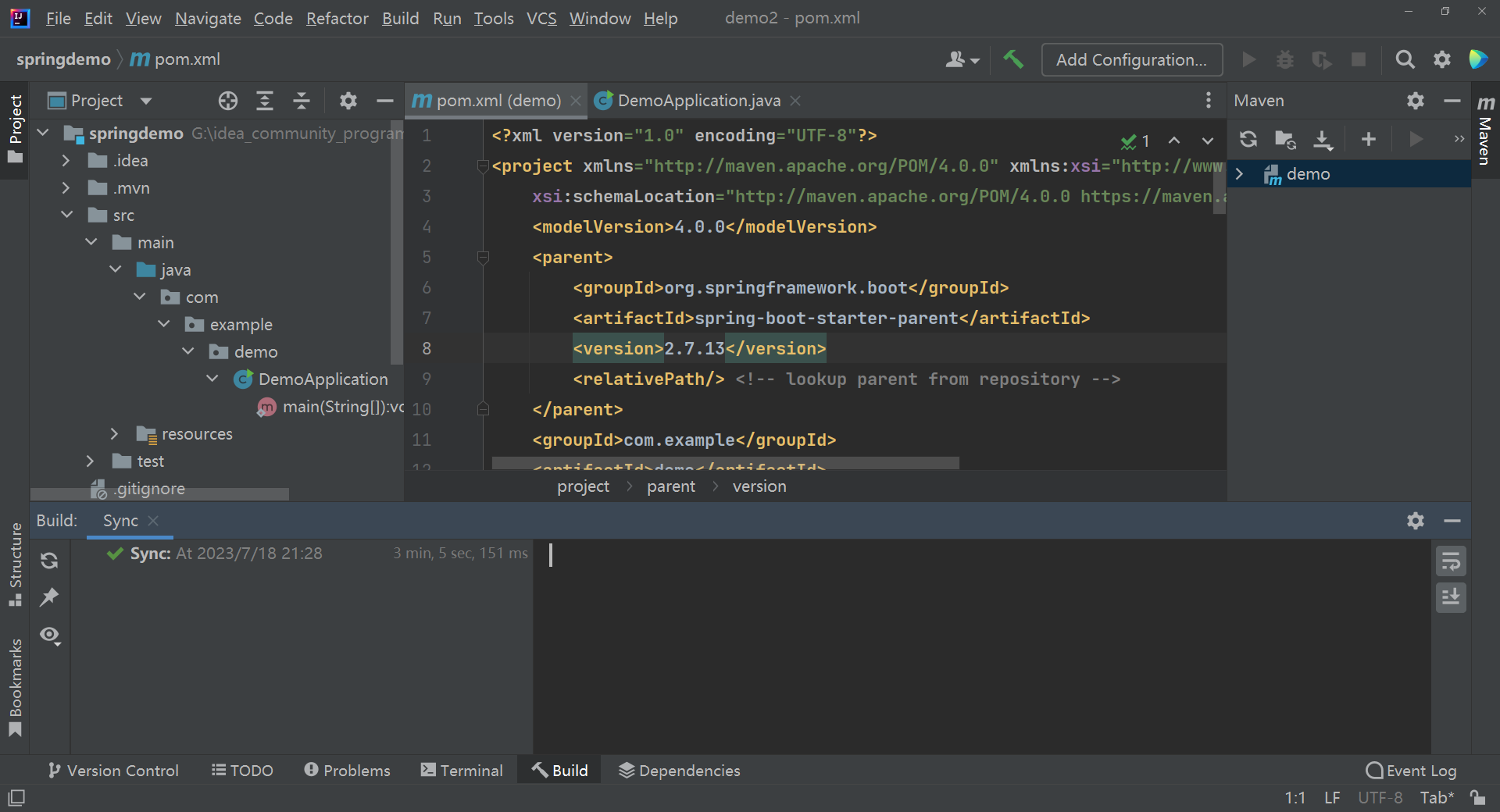This screenshot has height=812, width=1500.
Task: Go to previous highlighted problem arrow
Action: point(1174,141)
